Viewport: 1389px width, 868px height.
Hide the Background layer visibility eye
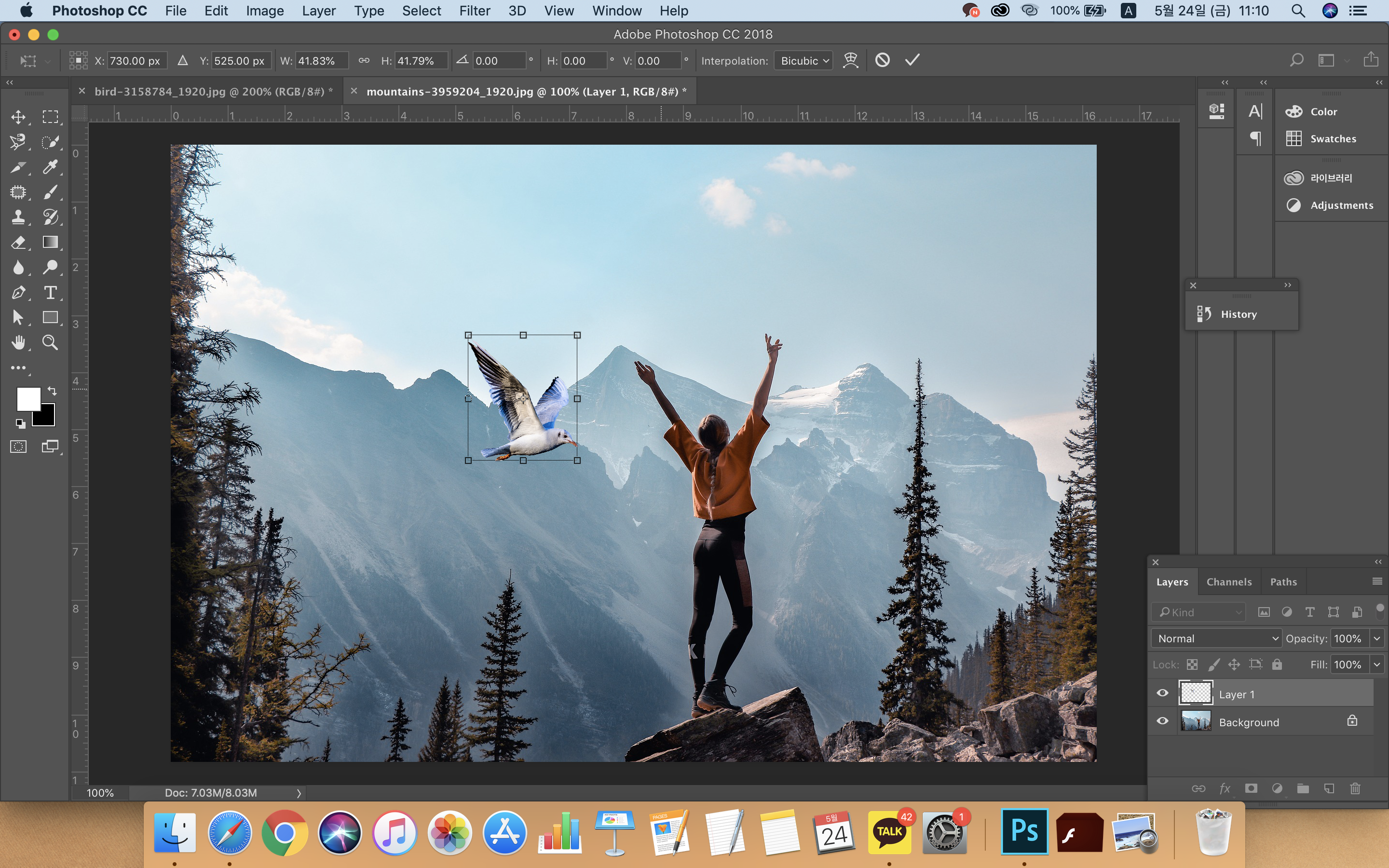pyautogui.click(x=1162, y=721)
